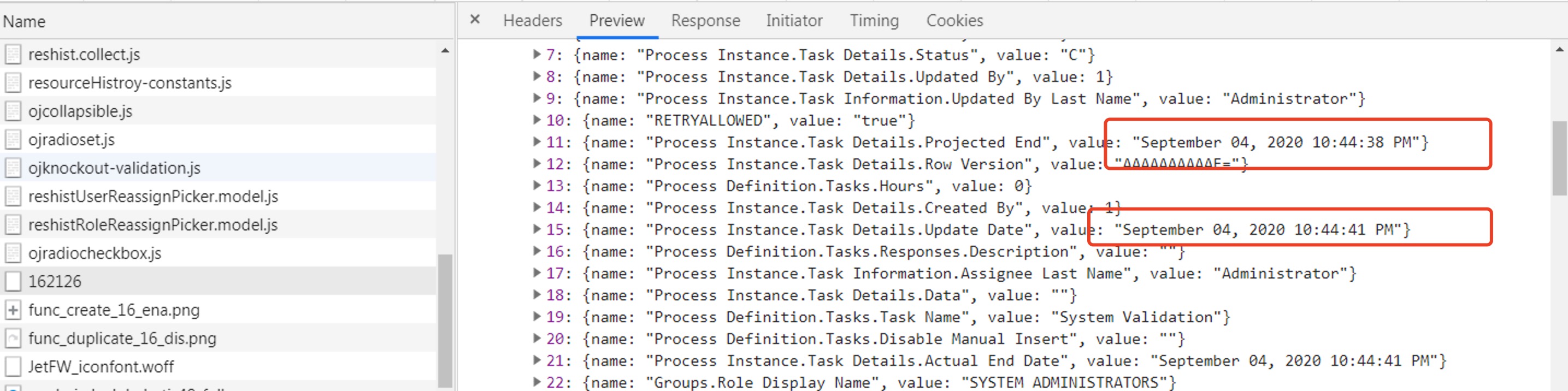Click the file icon beside ojradiocheckbox.js
The width and height of the screenshot is (1568, 391).
pyautogui.click(x=13, y=253)
